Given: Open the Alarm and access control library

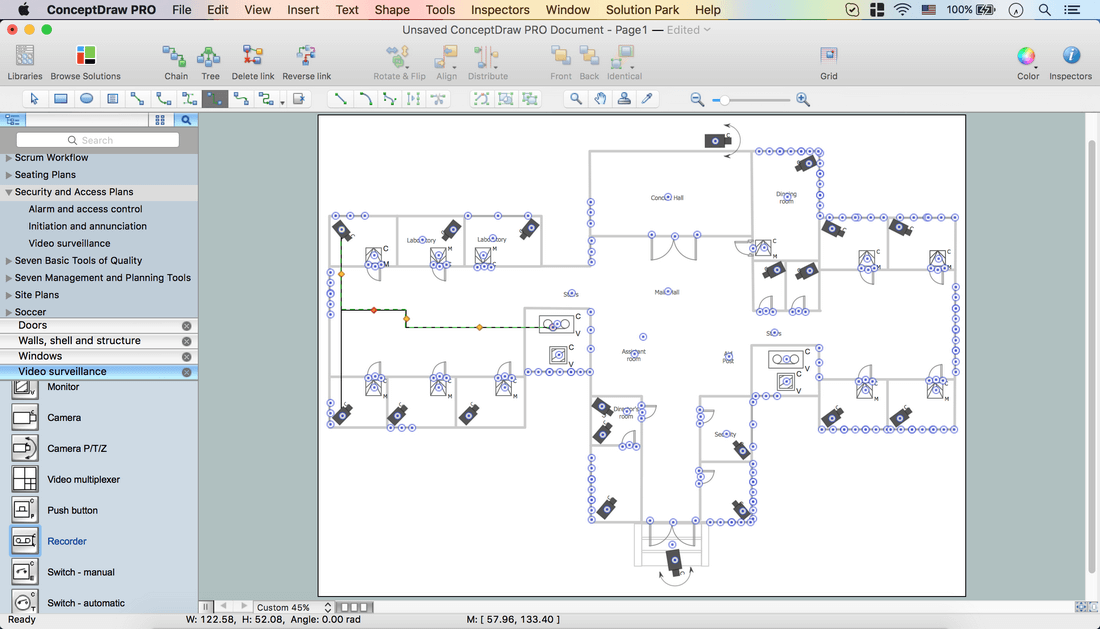Looking at the screenshot, I should point(85,209).
